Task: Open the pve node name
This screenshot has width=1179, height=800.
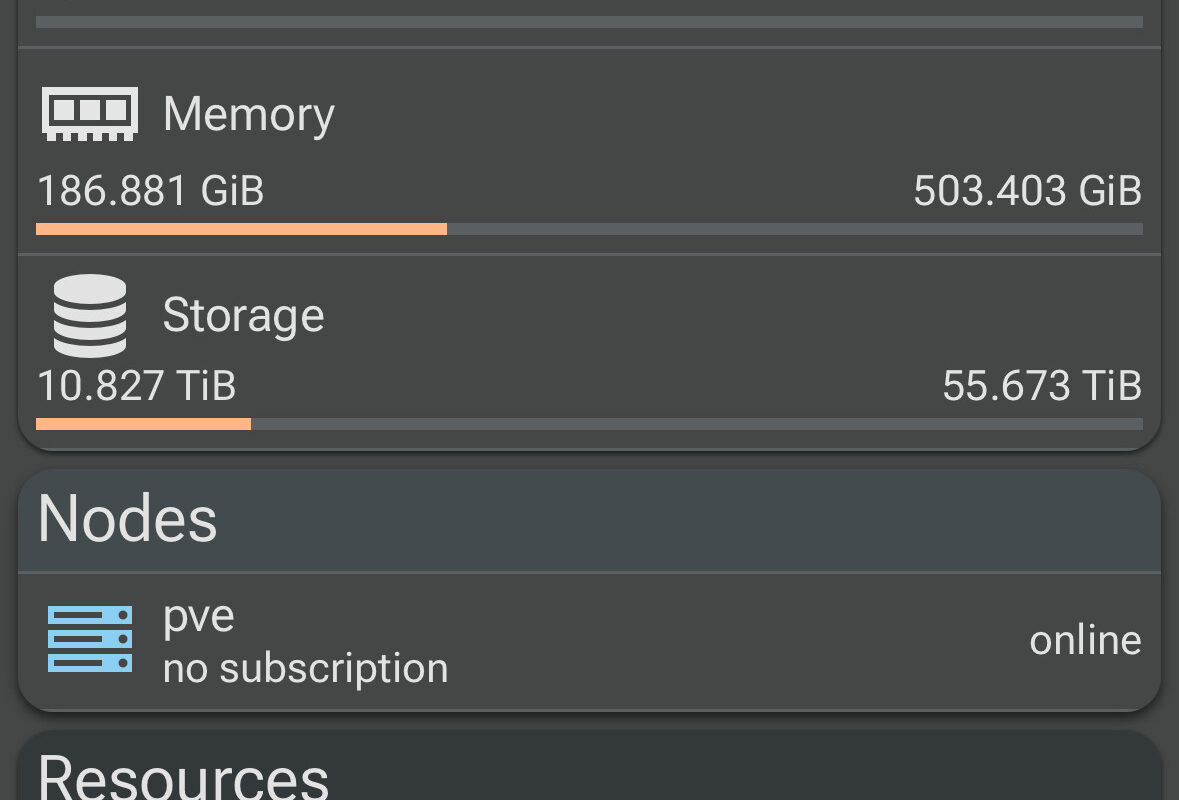Action: coord(198,616)
